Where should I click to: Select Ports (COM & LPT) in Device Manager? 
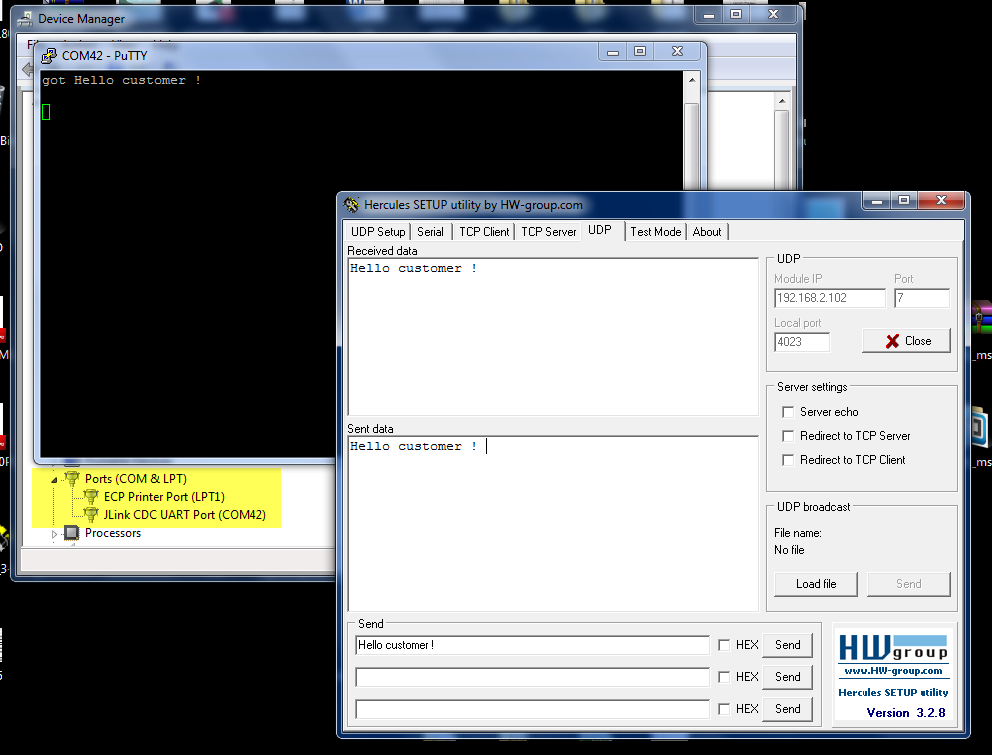pos(135,478)
